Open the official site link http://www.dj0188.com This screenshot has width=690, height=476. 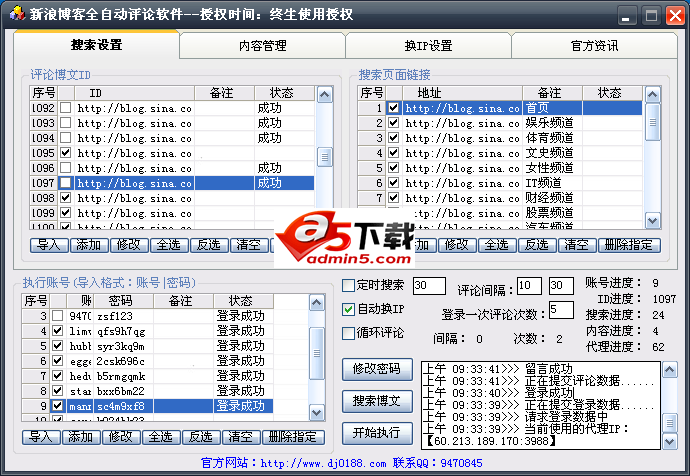[x=323, y=463]
